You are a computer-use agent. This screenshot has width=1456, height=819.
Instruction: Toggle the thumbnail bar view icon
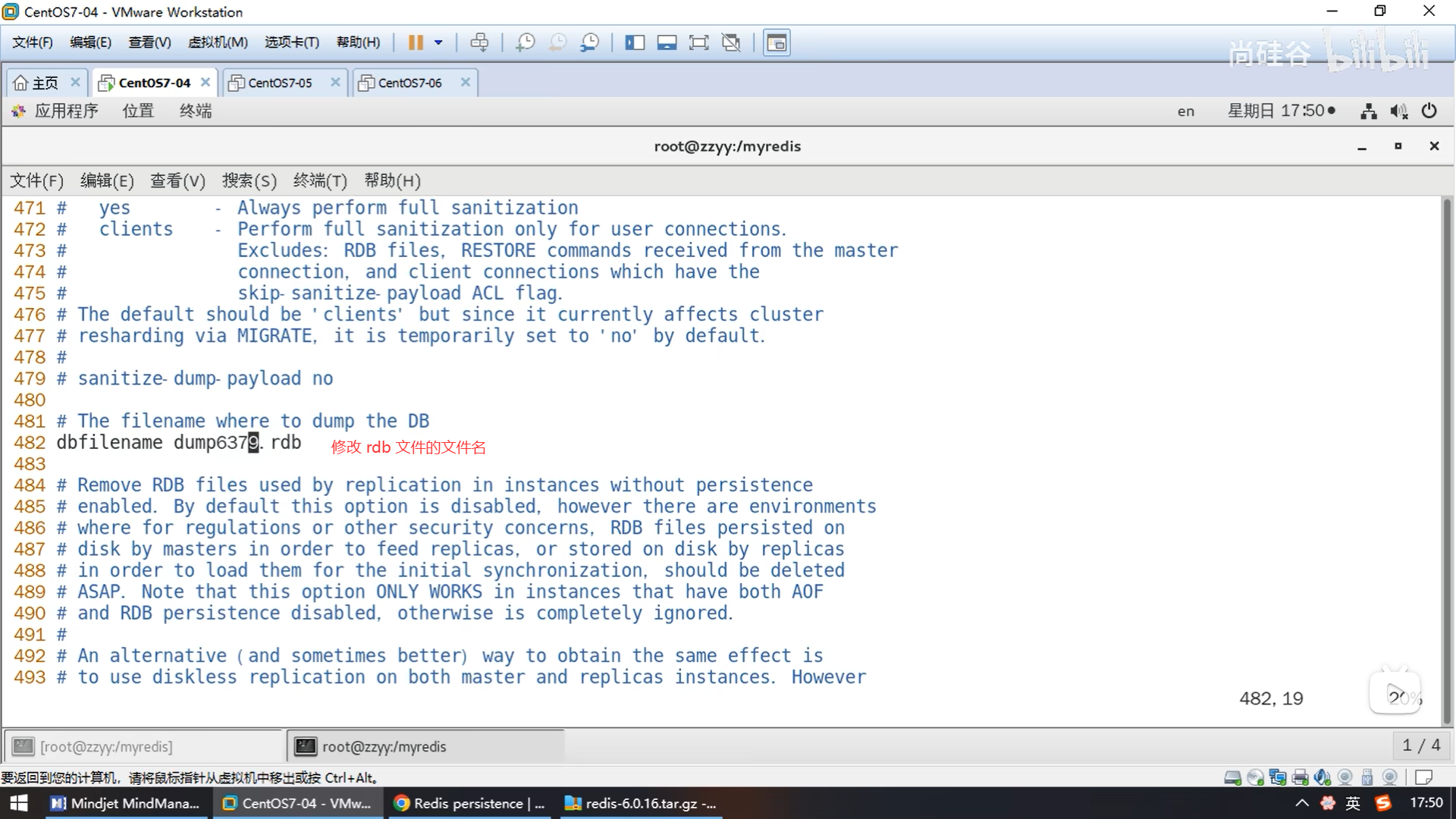[667, 42]
